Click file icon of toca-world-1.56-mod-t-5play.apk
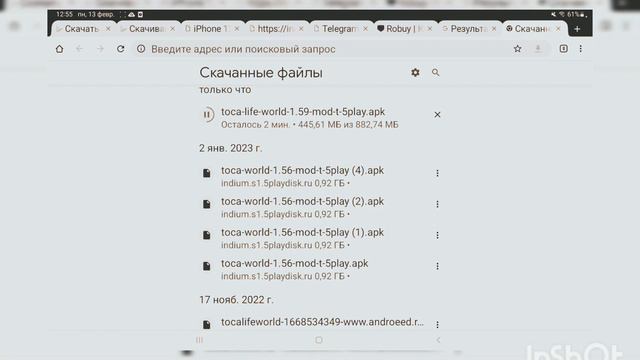This screenshot has width=640, height=360. tap(207, 266)
